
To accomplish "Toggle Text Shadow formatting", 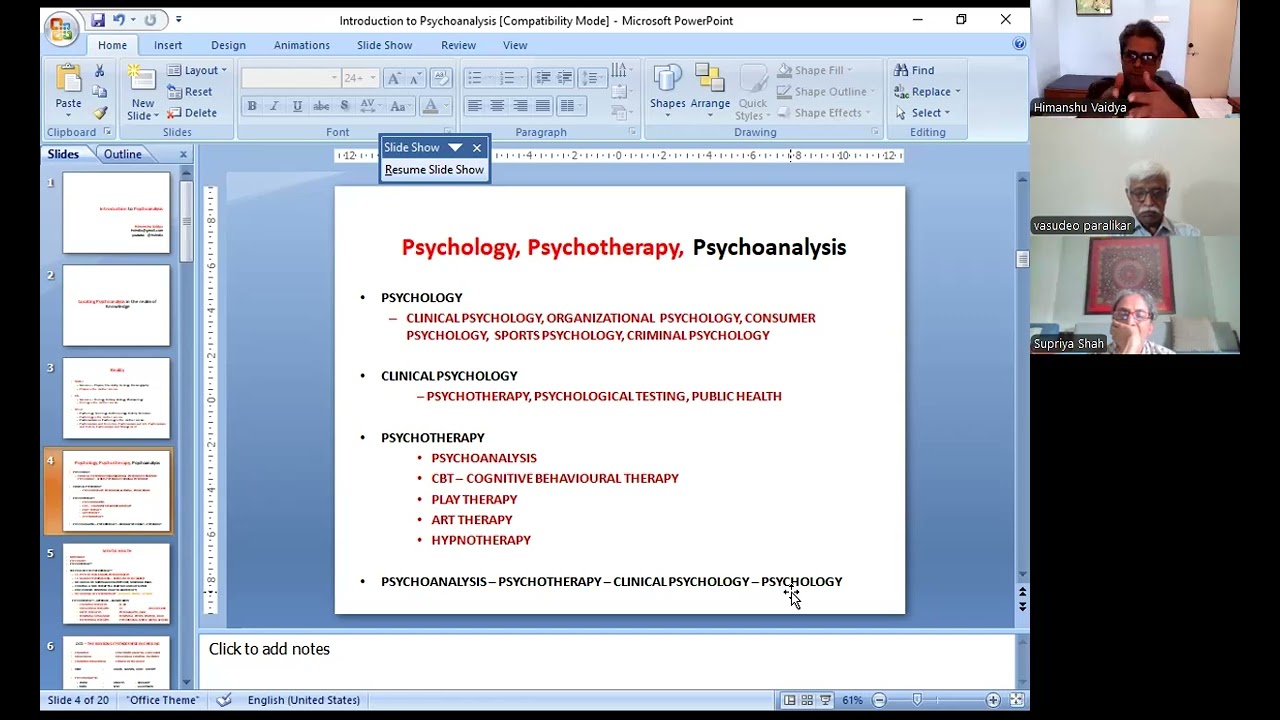I will pyautogui.click(x=344, y=106).
